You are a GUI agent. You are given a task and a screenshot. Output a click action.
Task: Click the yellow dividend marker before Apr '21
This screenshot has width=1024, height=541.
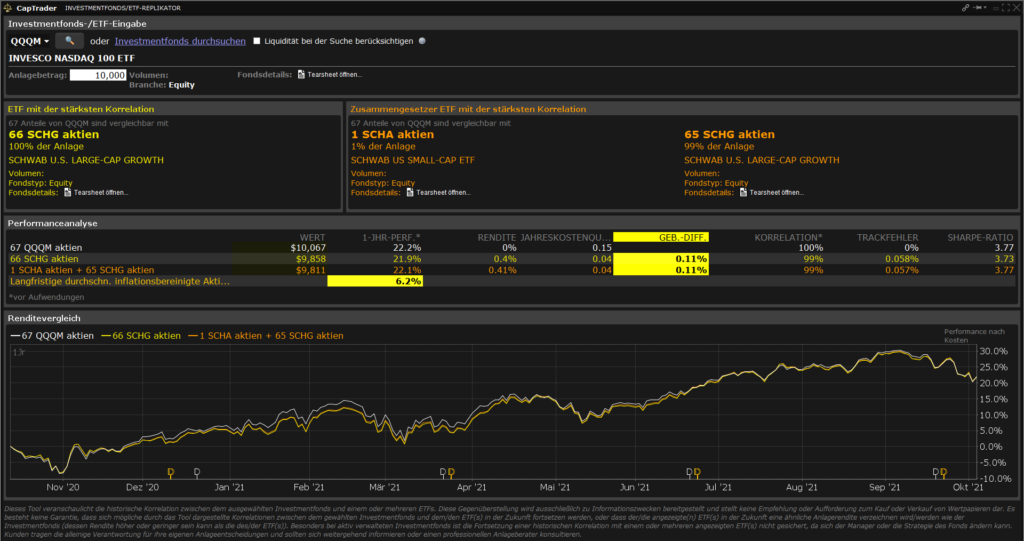coord(451,472)
